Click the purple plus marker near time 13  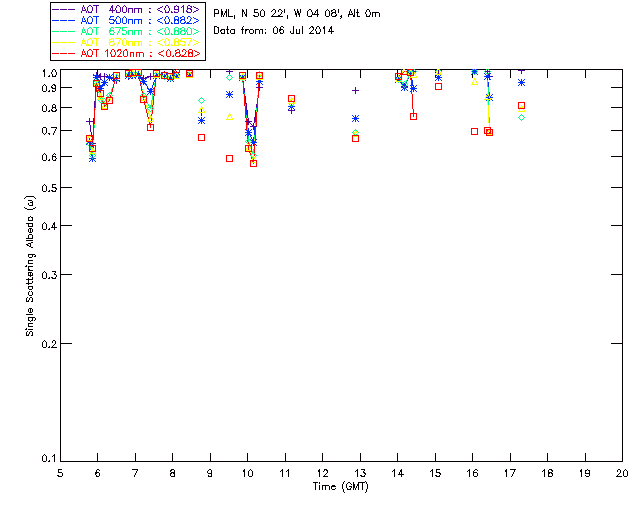[x=355, y=91]
